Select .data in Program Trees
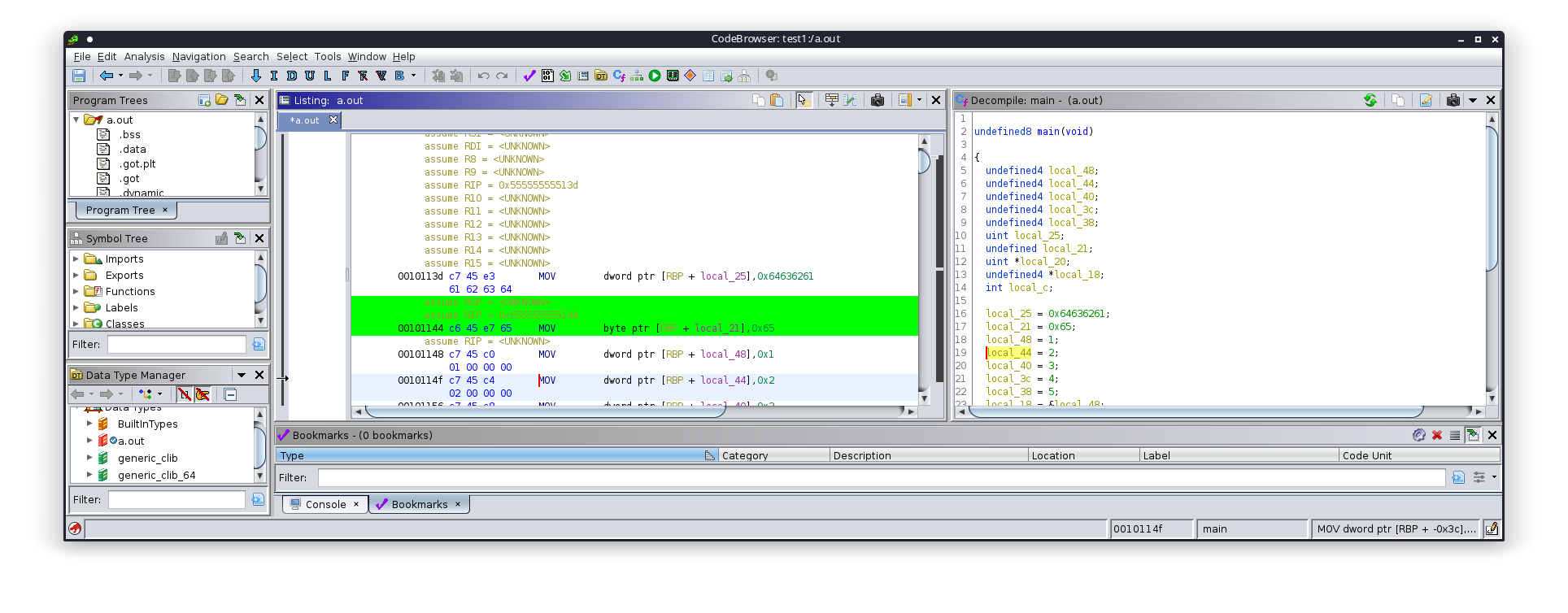1568x613 pixels. (x=133, y=149)
